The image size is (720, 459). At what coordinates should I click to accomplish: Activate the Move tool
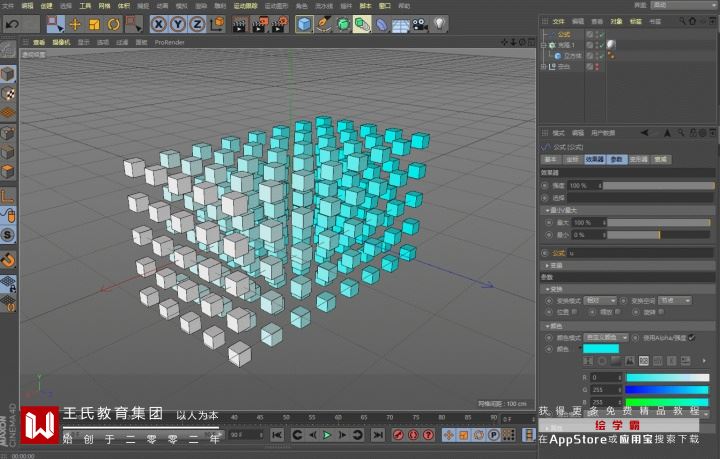click(75, 24)
